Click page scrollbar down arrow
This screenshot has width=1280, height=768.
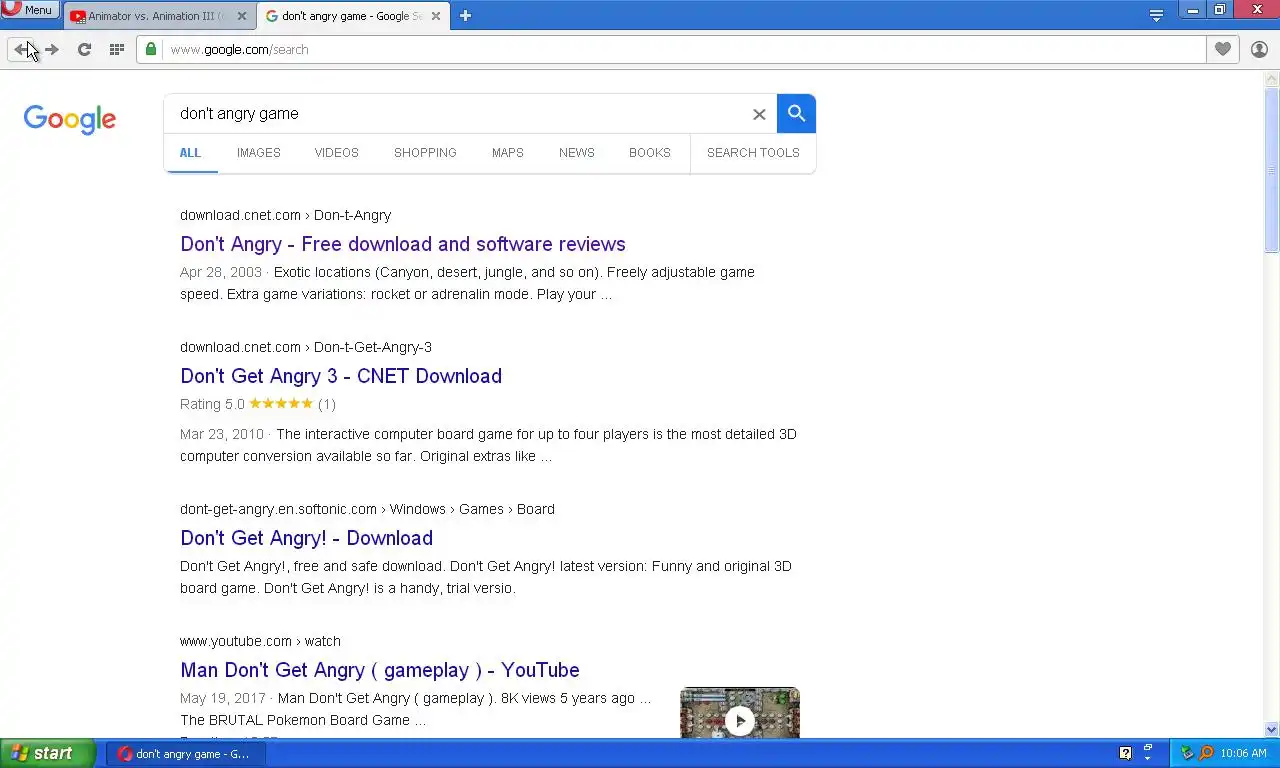pos(1272,730)
